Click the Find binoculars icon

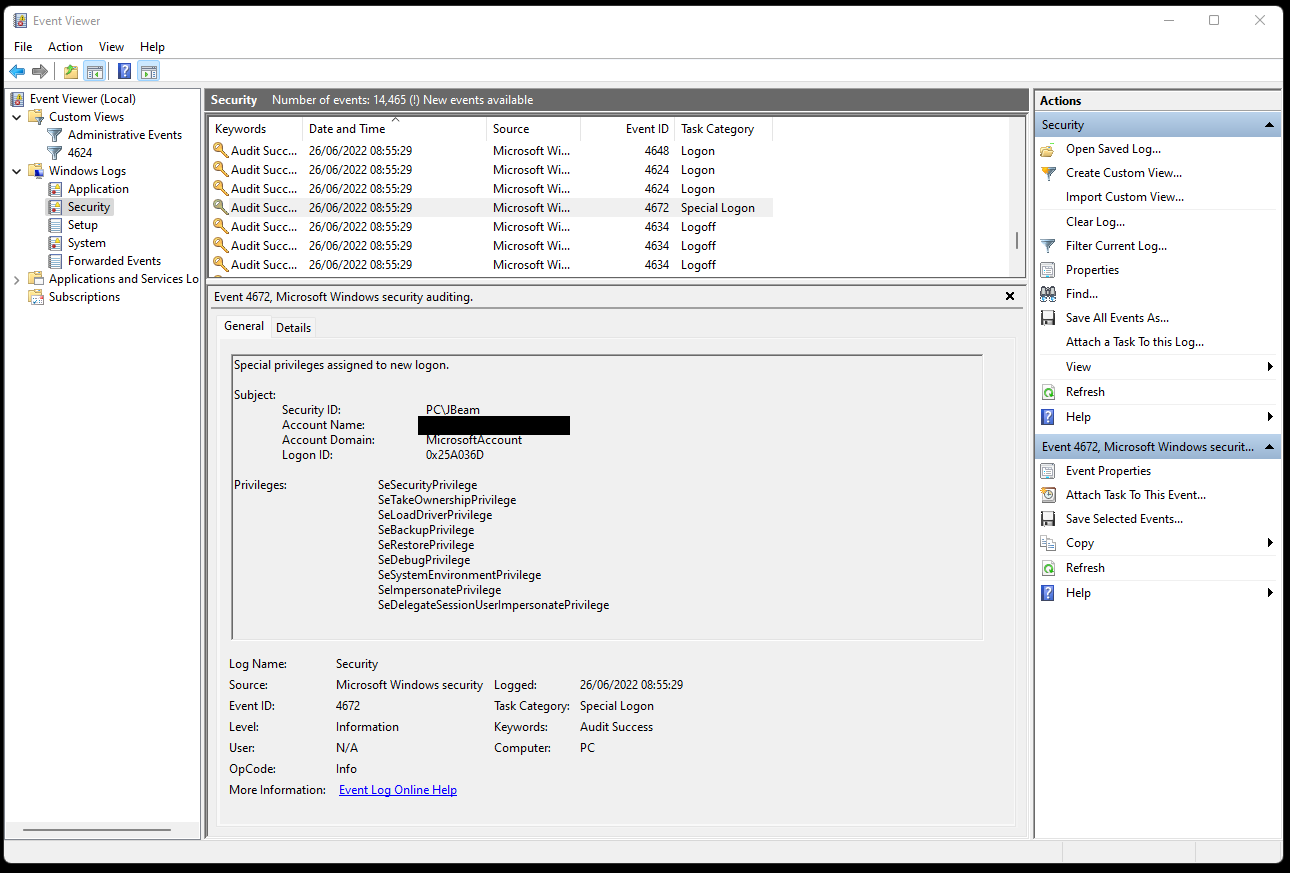[1048, 294]
